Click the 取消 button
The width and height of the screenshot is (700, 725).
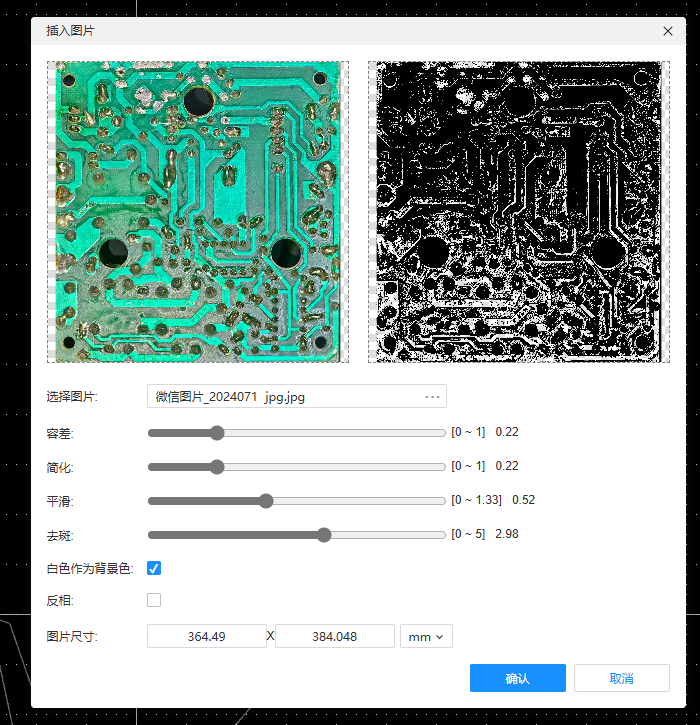coord(621,678)
